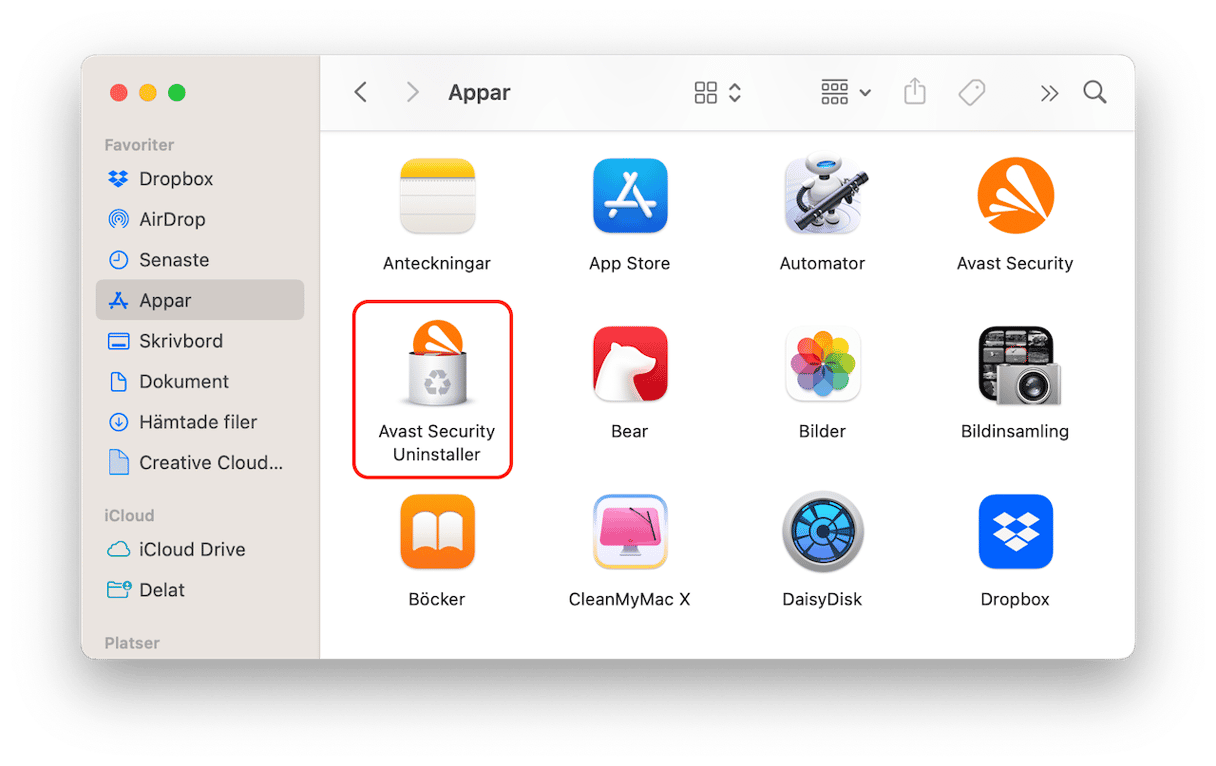Select the Bear app icon
This screenshot has width=1216, height=766.
[630, 364]
